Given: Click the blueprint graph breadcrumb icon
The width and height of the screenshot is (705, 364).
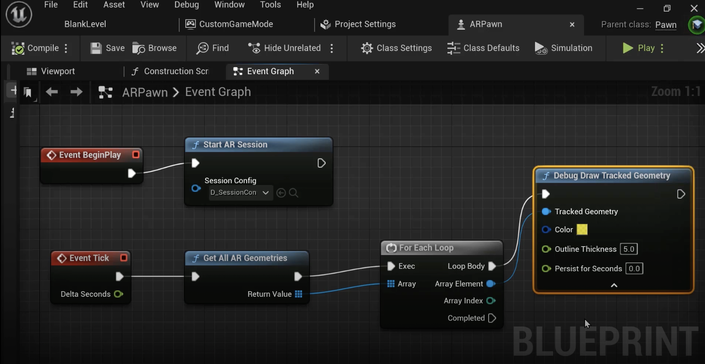Looking at the screenshot, I should click(x=105, y=93).
